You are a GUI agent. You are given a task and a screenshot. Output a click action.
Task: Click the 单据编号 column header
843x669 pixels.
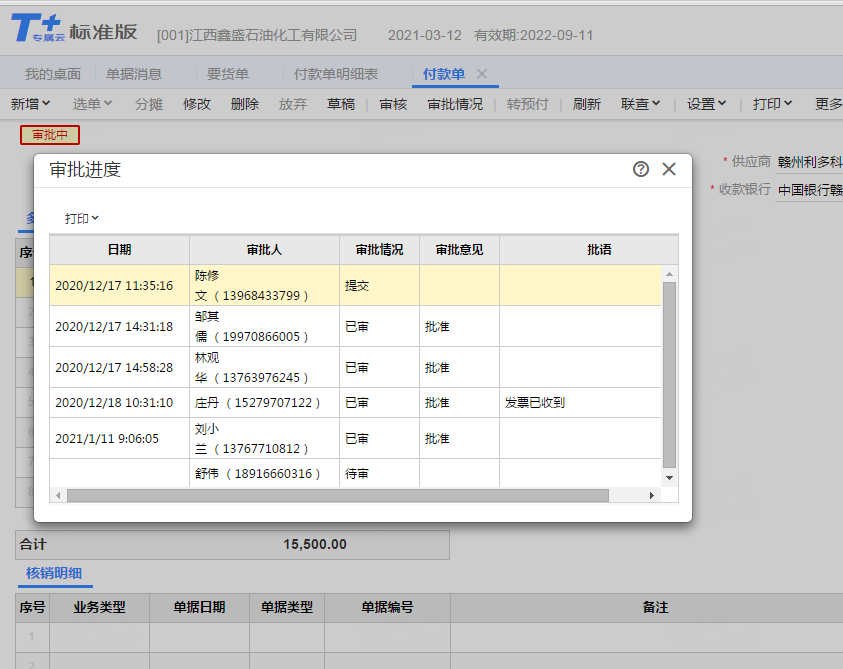click(x=388, y=608)
